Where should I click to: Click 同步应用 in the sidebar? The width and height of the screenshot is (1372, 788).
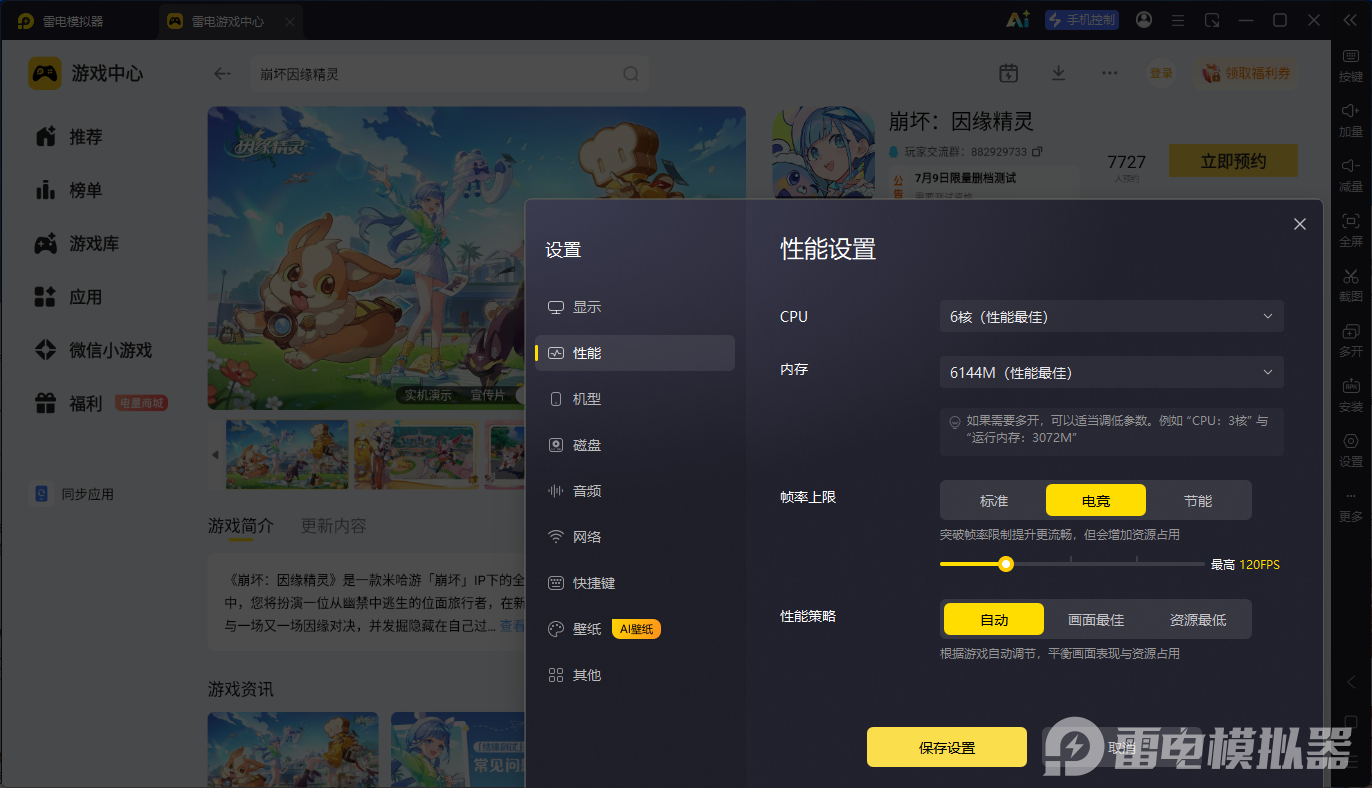[74, 494]
